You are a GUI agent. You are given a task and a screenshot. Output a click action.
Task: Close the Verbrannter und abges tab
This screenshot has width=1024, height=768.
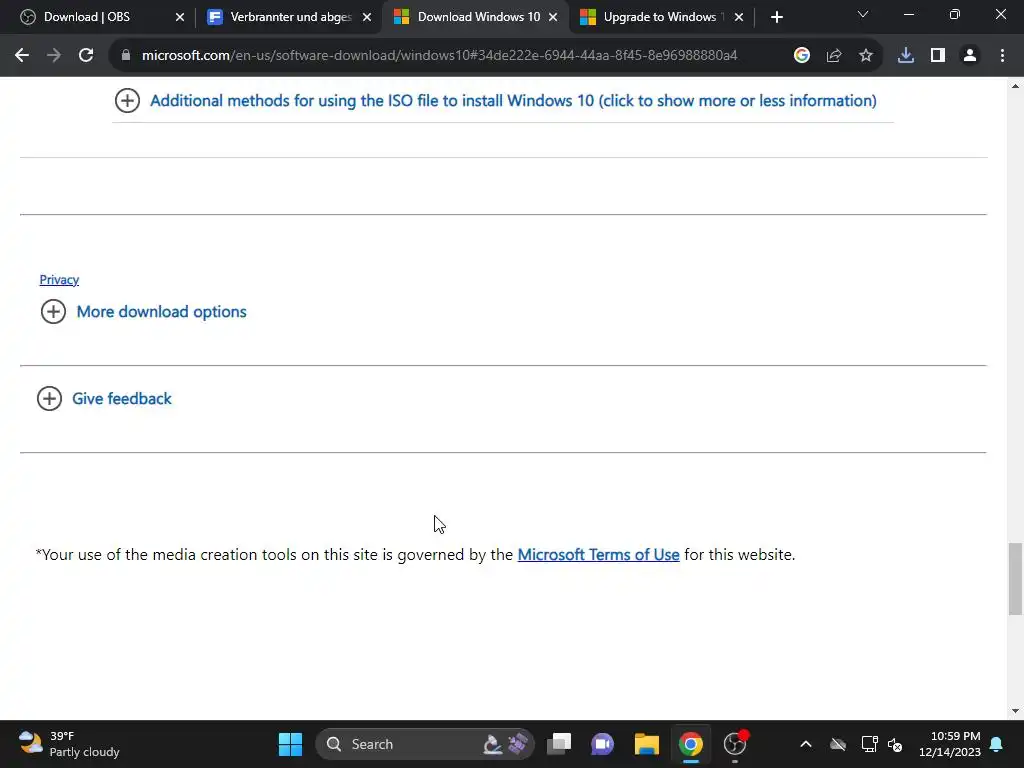(x=367, y=17)
